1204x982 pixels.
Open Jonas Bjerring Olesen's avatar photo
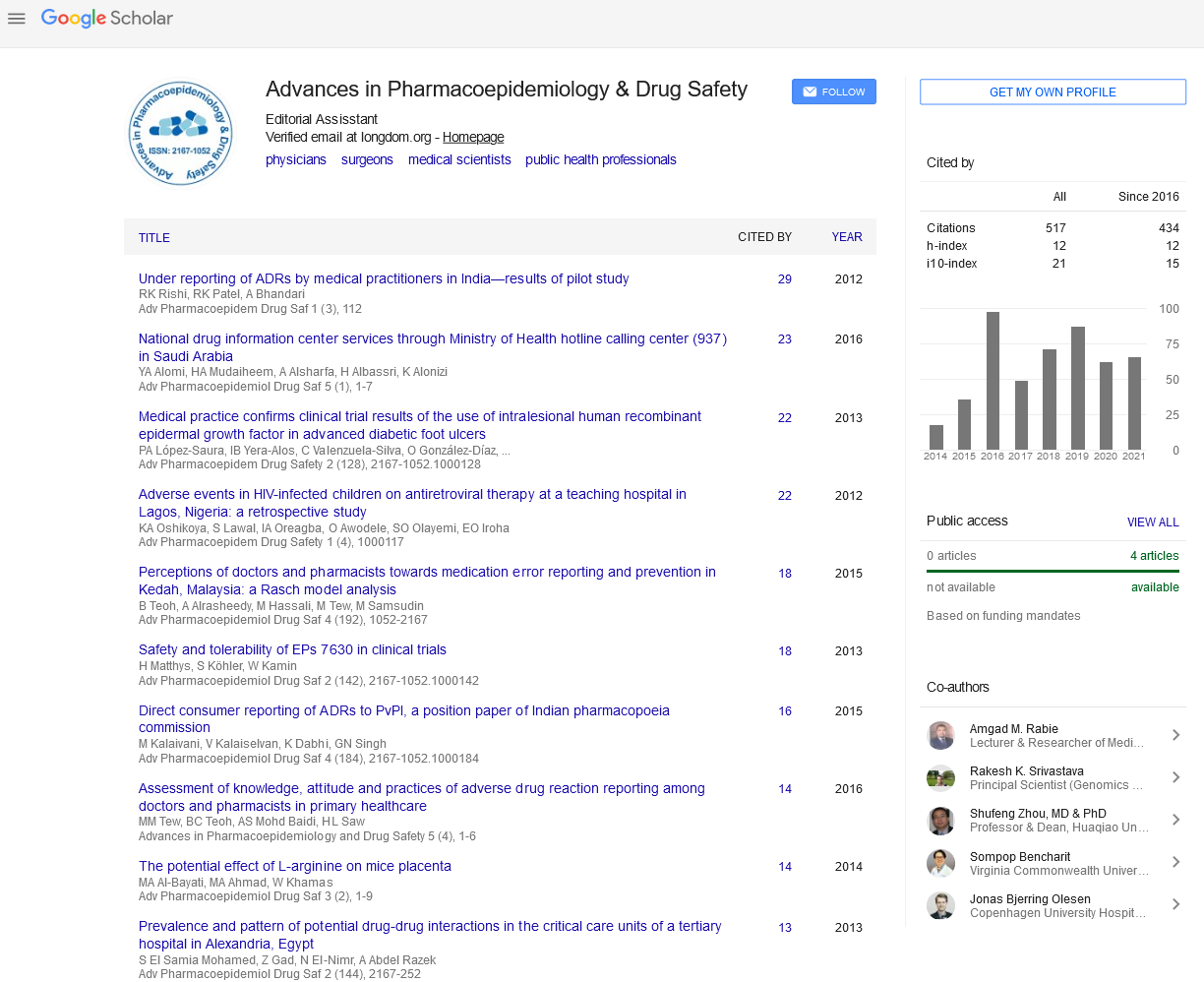[940, 905]
